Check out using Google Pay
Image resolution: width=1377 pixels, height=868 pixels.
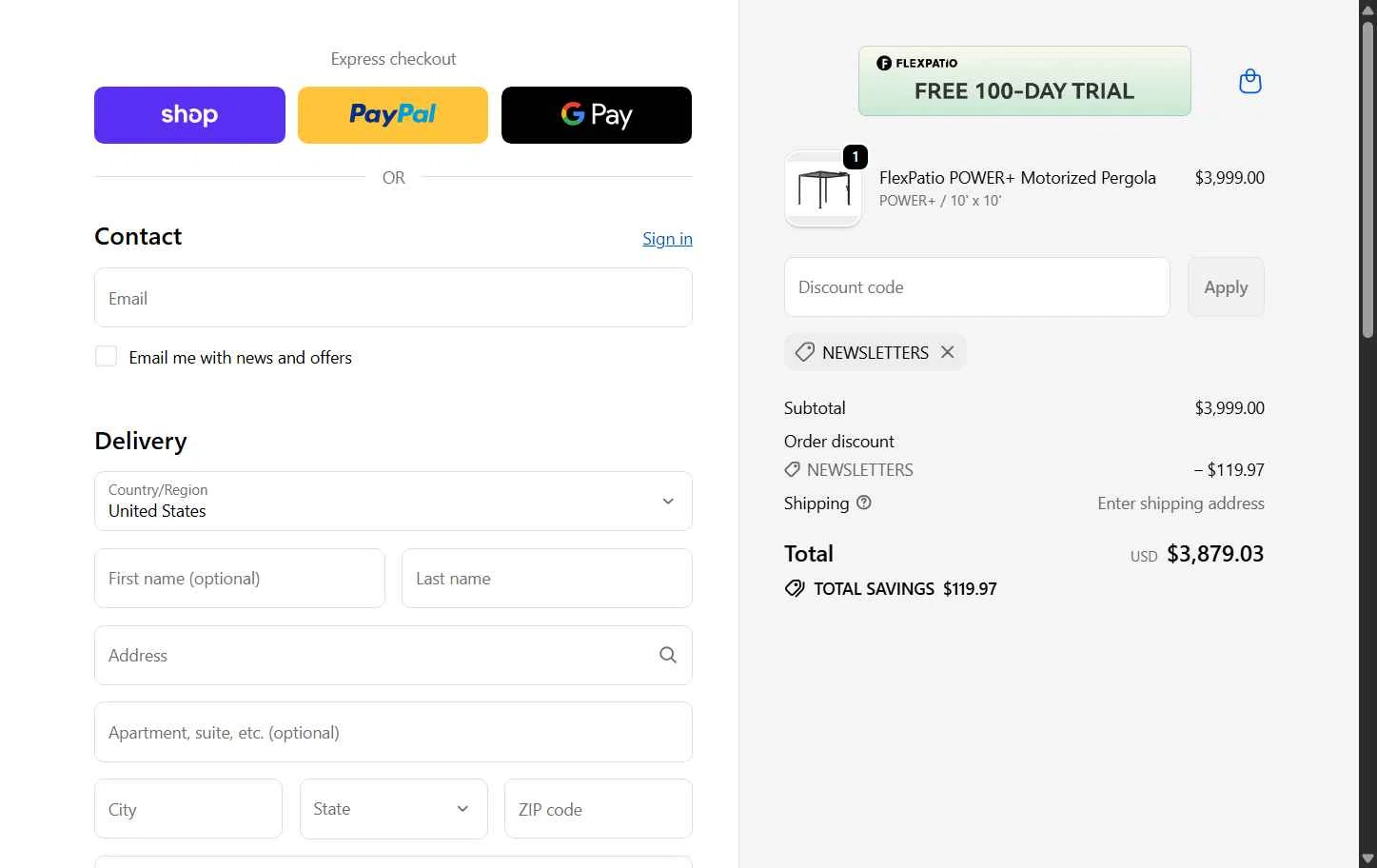tap(597, 115)
